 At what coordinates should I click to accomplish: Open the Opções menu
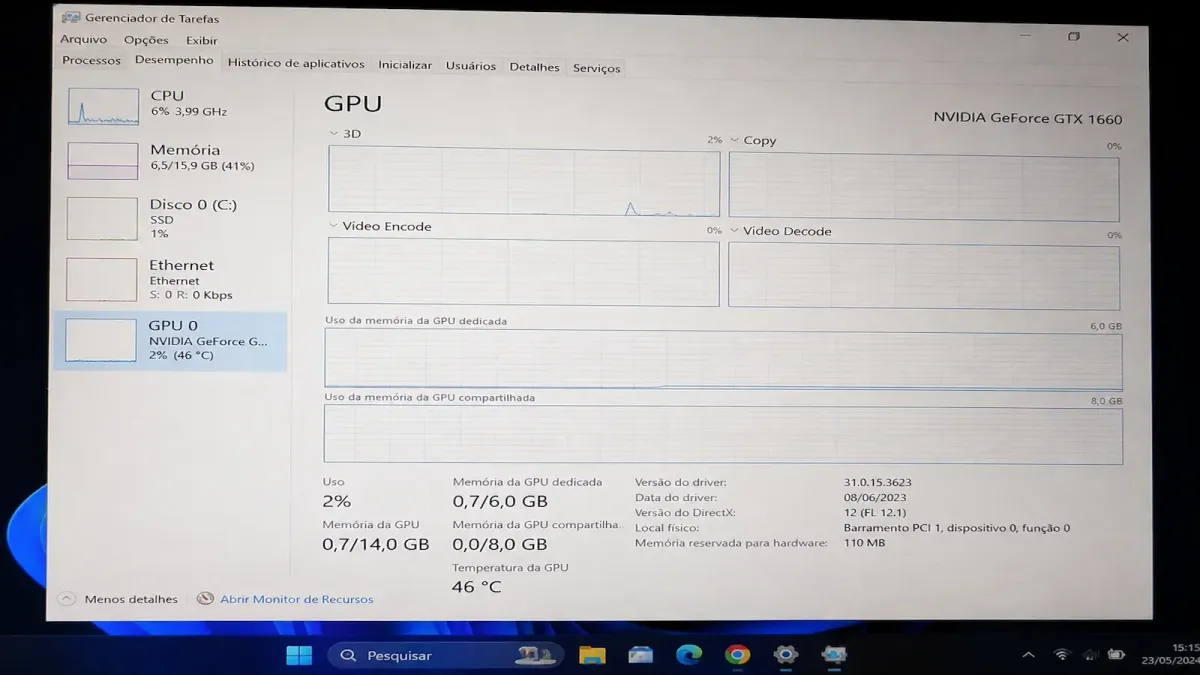tap(146, 40)
